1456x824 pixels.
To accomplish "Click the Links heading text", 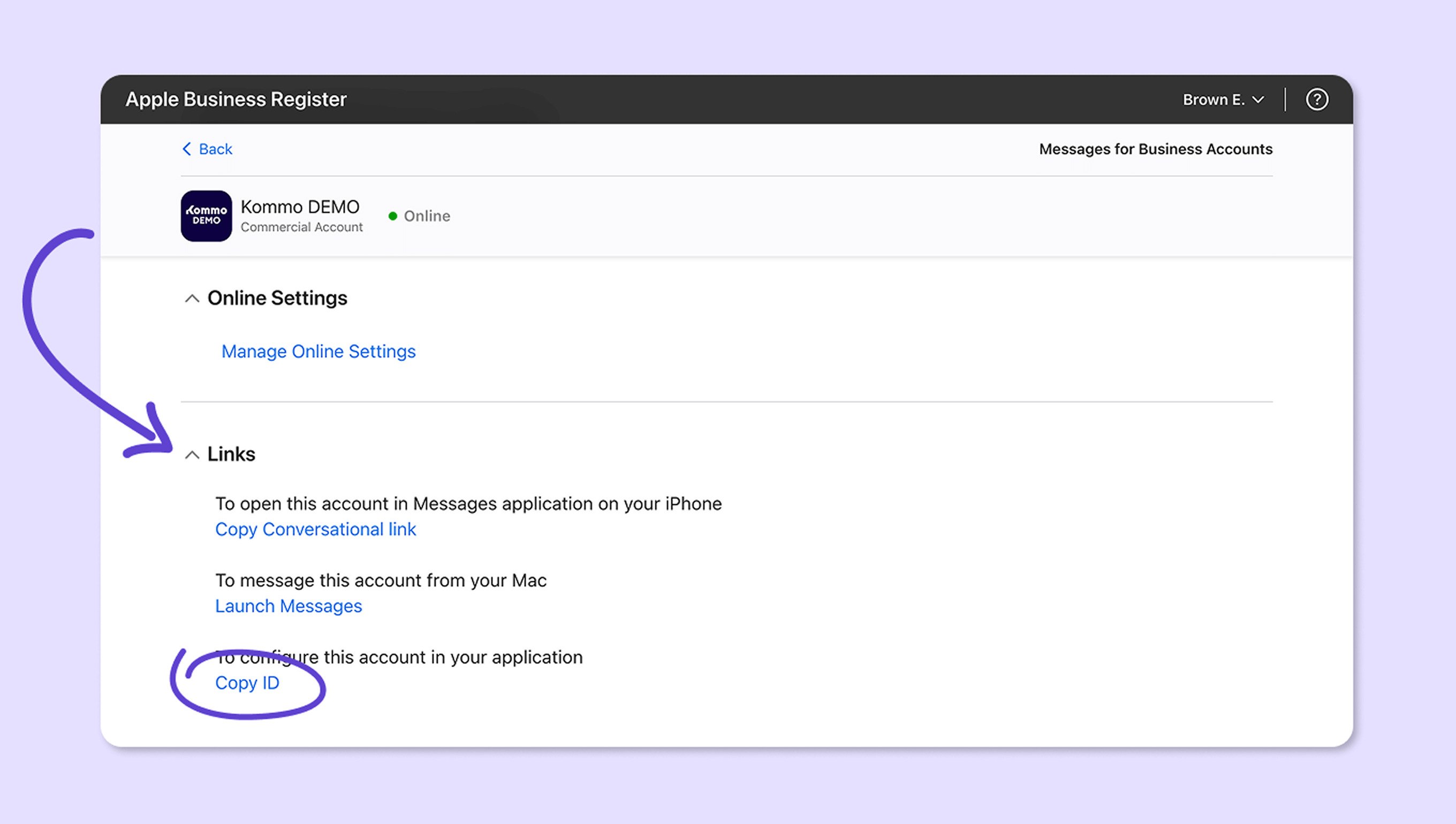I will (231, 454).
